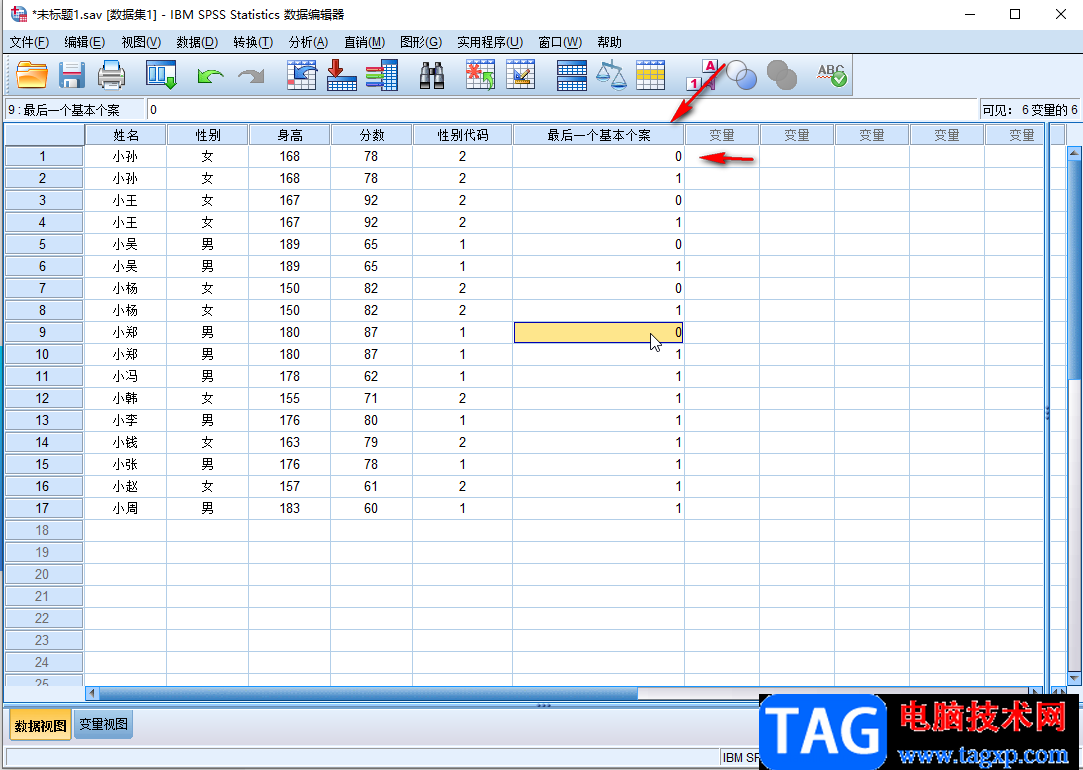Select the name cell 小韩
1083x770 pixels.
tap(125, 398)
